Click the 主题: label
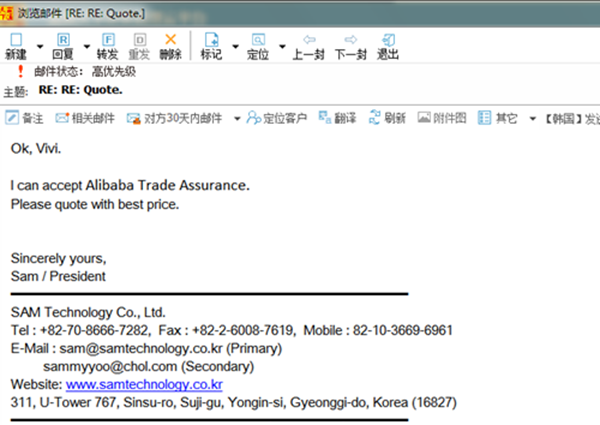This screenshot has height=425, width=600. pos(16,92)
